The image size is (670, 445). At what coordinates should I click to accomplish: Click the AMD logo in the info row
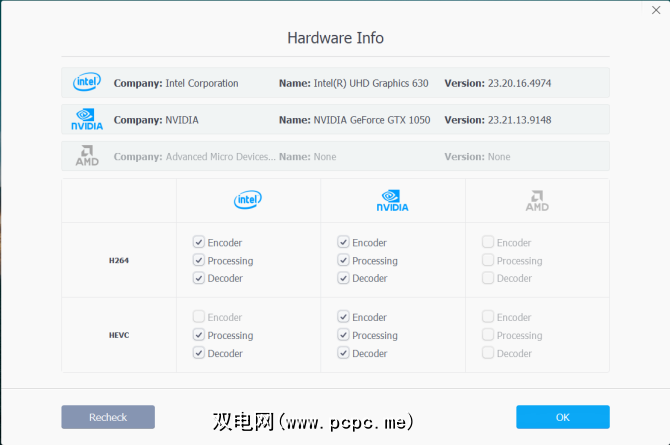(x=87, y=156)
